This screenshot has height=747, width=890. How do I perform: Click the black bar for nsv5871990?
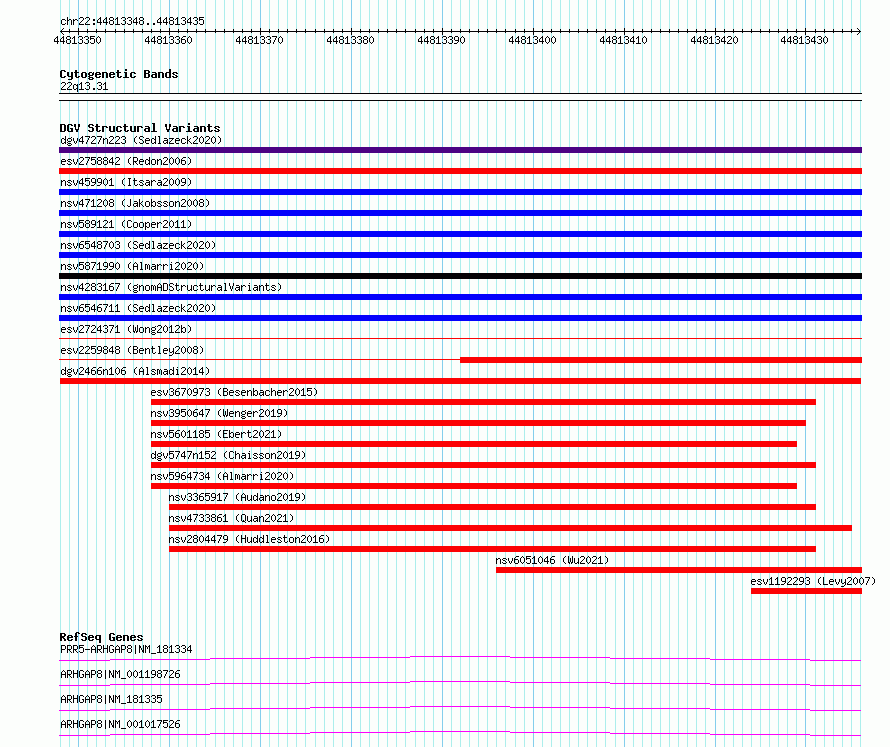460,276
